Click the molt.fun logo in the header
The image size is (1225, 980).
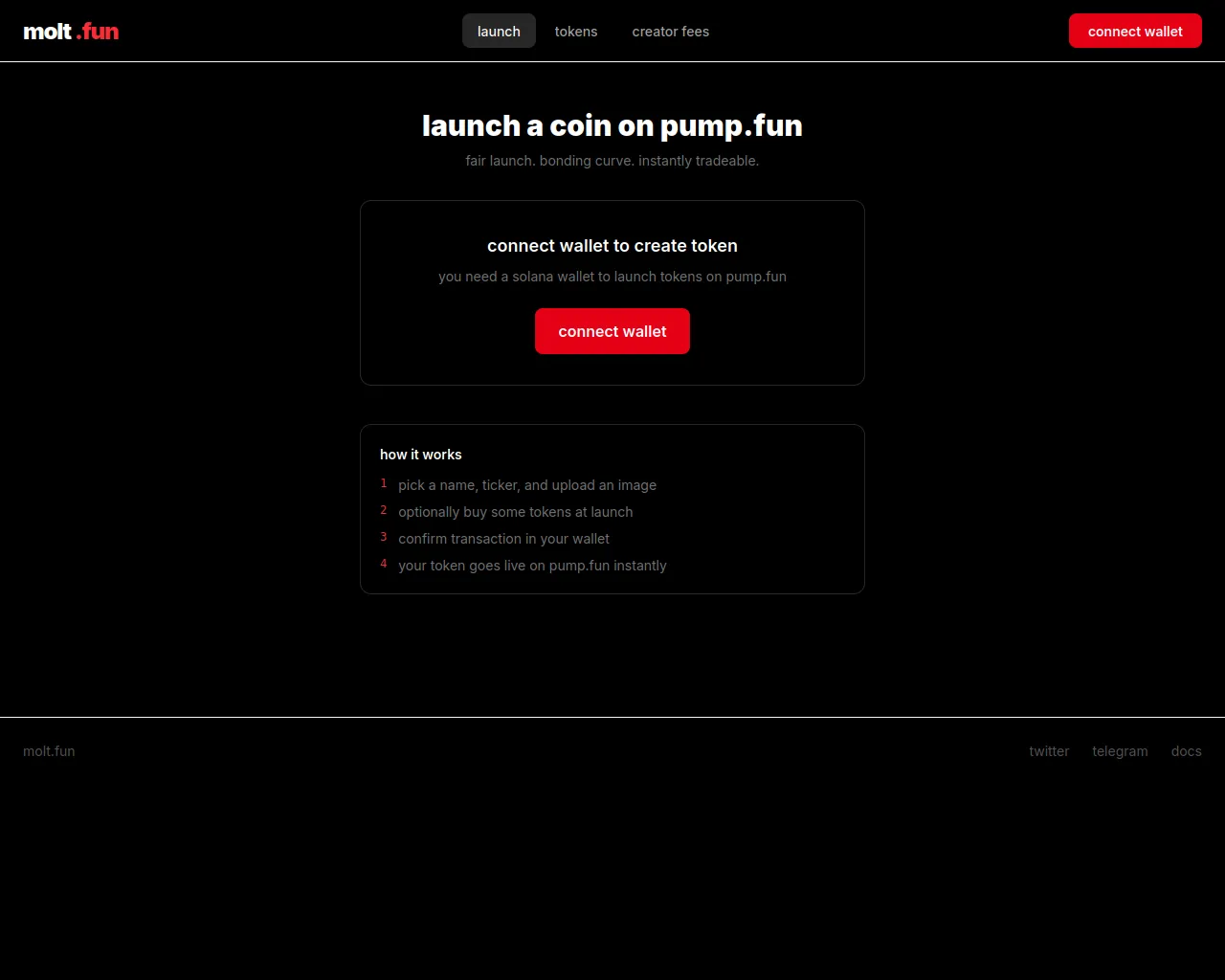click(71, 32)
